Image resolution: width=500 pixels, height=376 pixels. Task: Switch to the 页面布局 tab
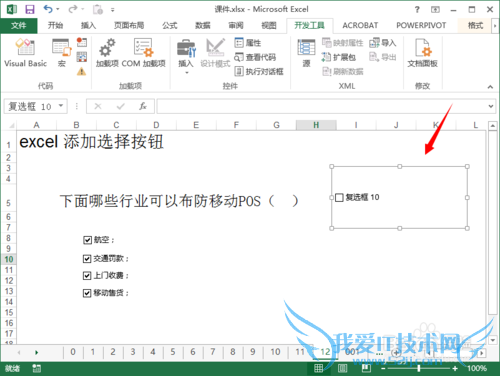click(129, 25)
